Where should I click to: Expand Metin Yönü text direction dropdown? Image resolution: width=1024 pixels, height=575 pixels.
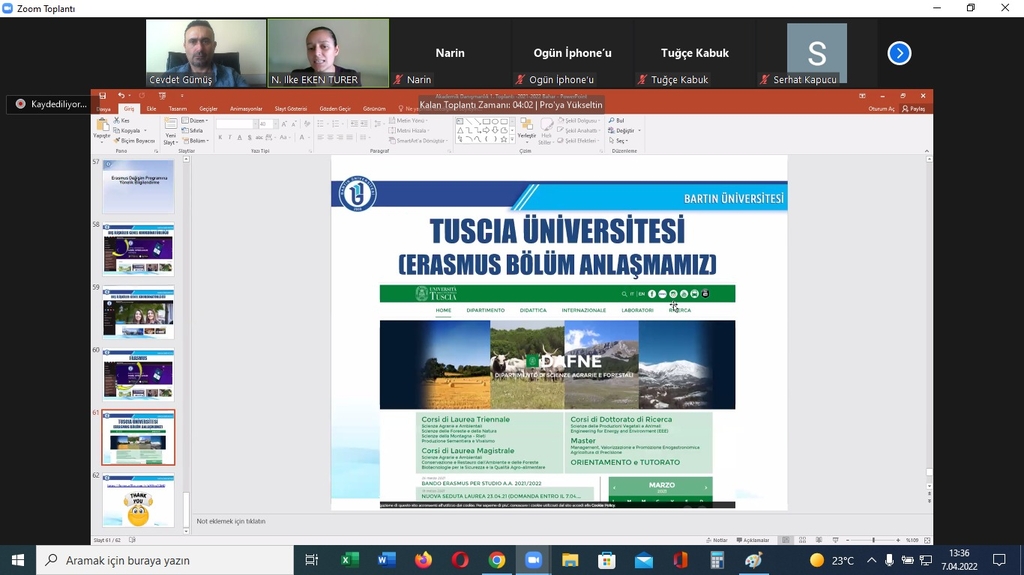(408, 120)
